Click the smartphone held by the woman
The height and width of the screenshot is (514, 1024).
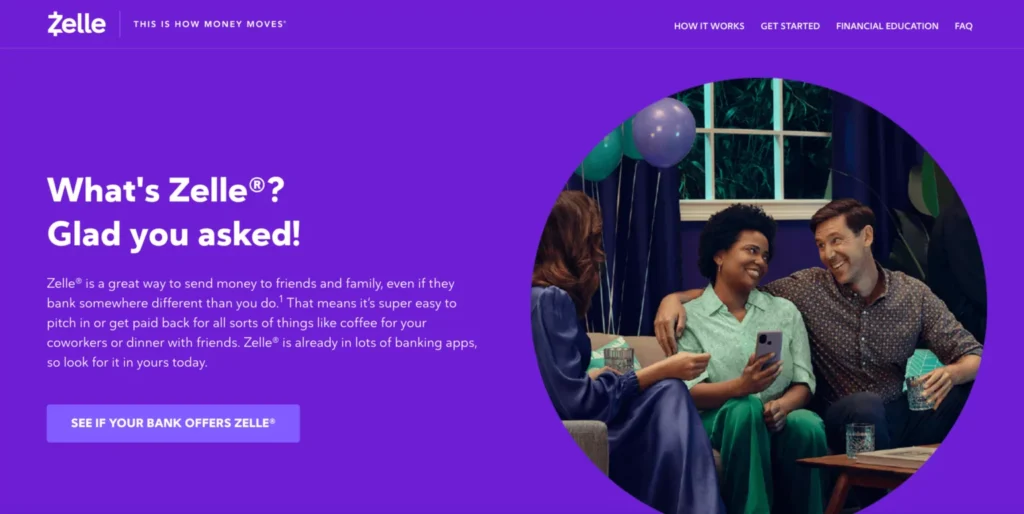(x=768, y=348)
